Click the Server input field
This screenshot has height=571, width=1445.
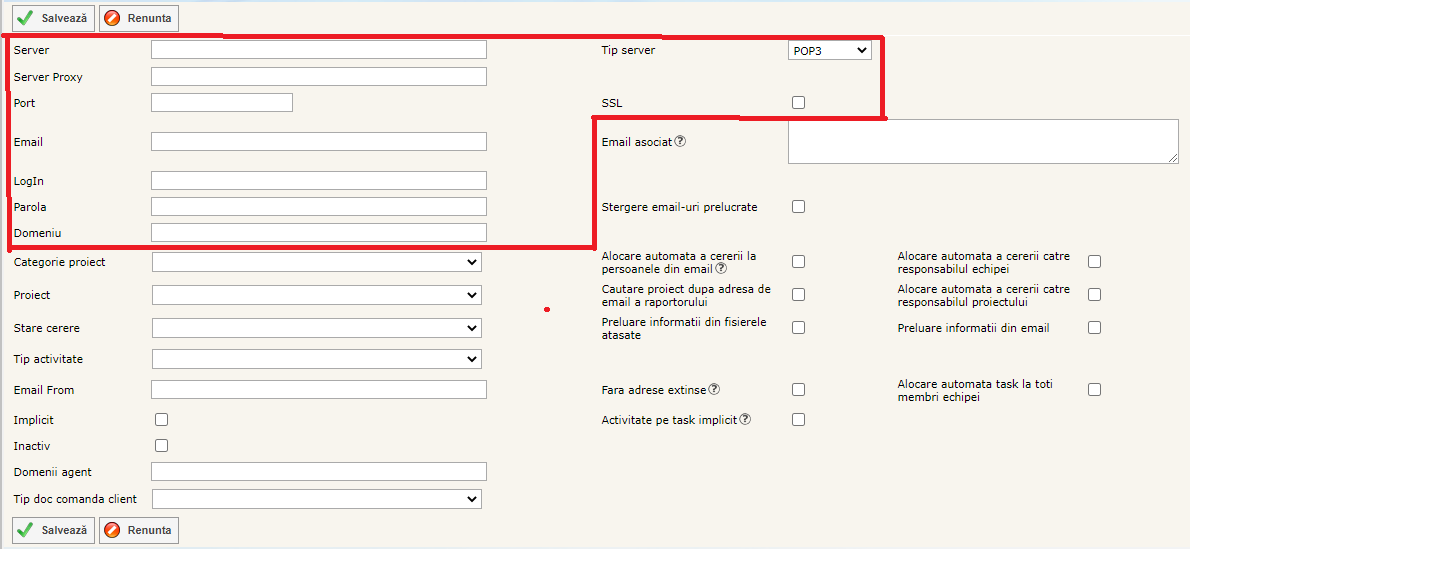[x=318, y=50]
